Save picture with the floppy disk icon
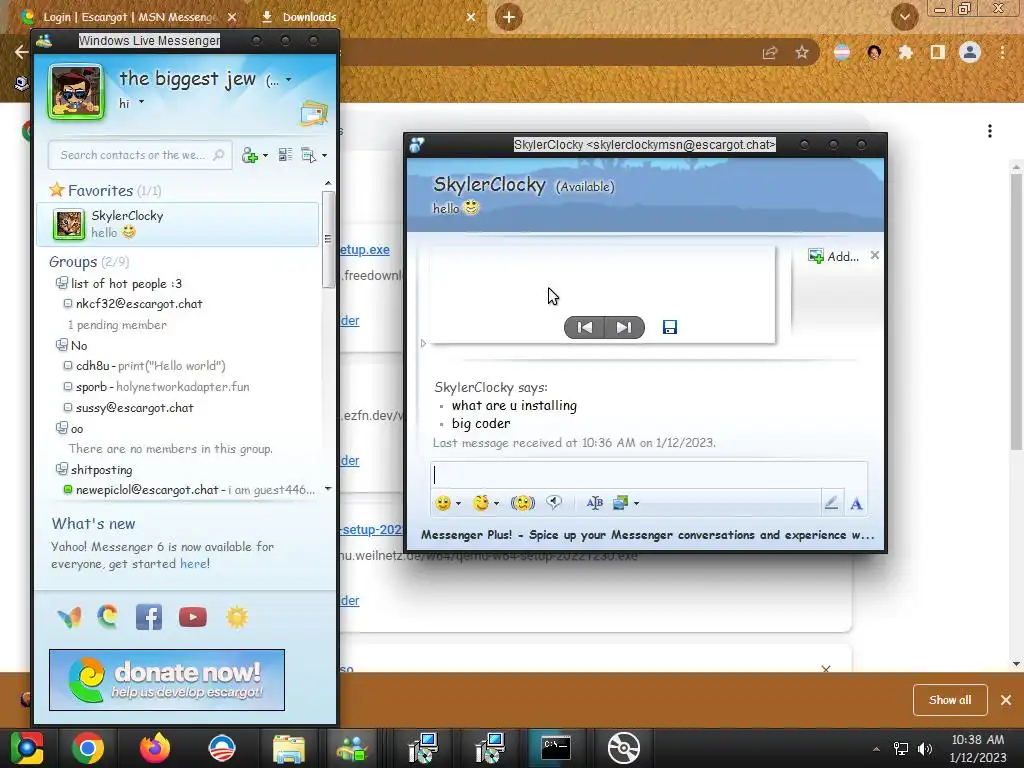Viewport: 1024px width, 768px height. click(x=669, y=327)
